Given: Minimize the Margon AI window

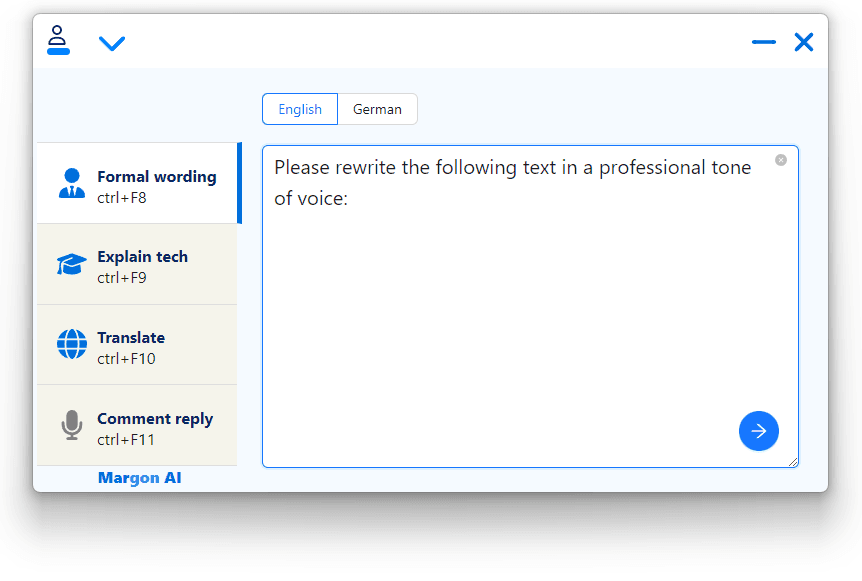Looking at the screenshot, I should [764, 42].
